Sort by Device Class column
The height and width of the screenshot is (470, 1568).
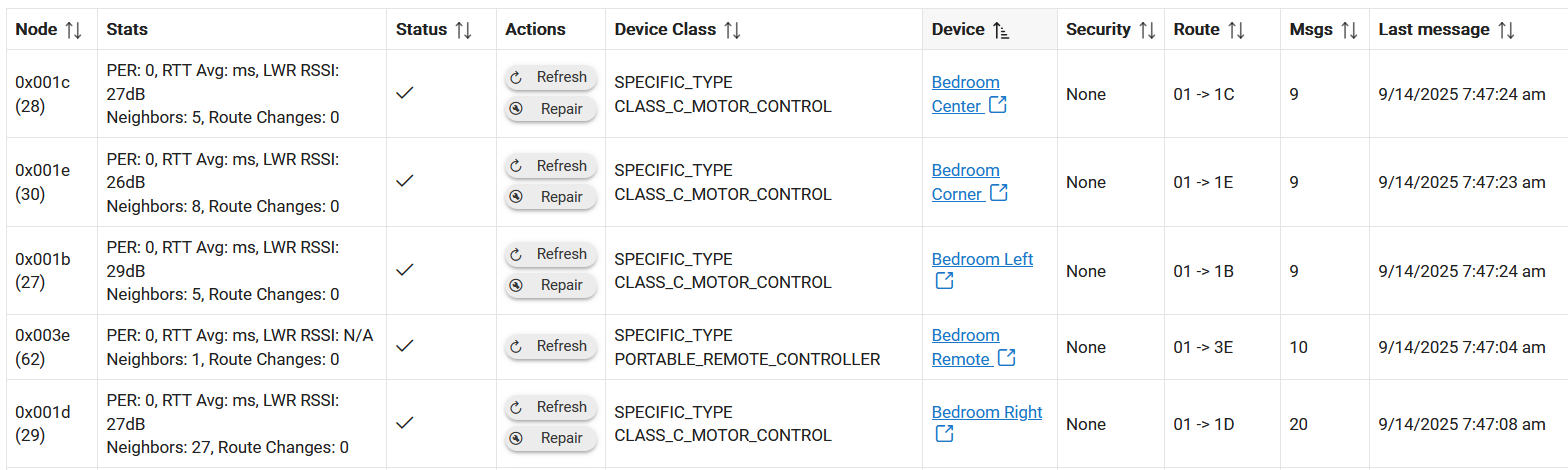732,30
